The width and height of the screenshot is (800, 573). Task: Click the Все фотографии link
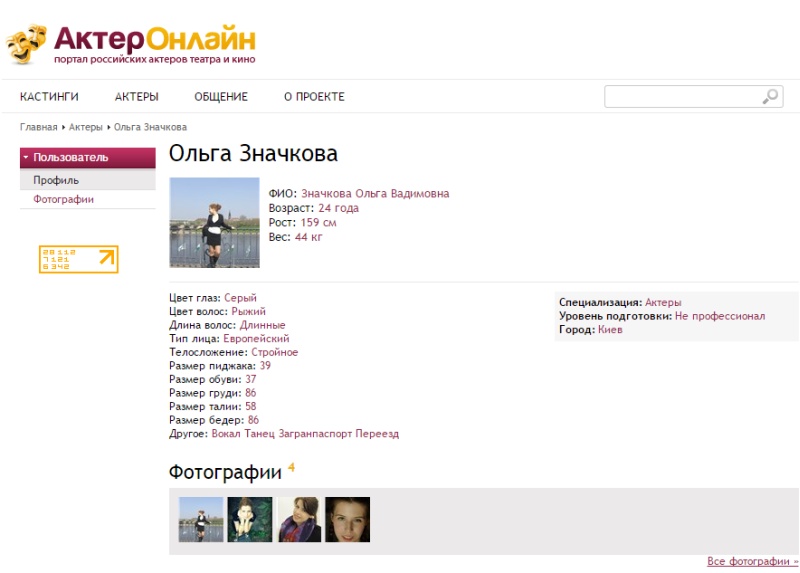[753, 561]
